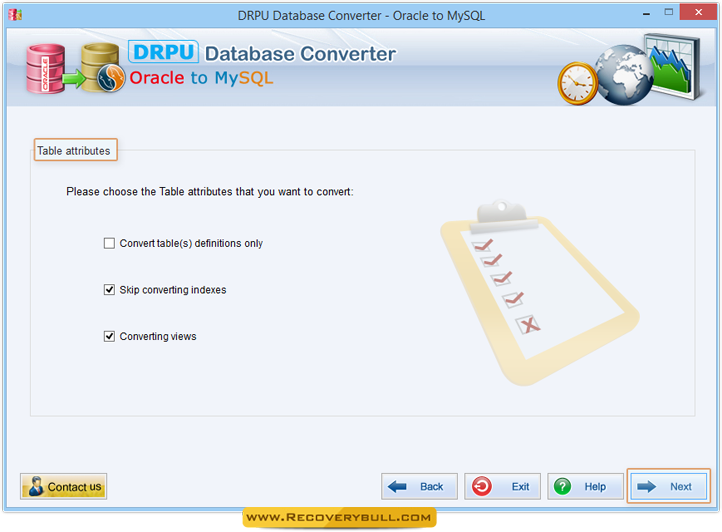Image resolution: width=722 pixels, height=532 pixels.
Task: Click the green chart monitor icon
Action: (672, 66)
